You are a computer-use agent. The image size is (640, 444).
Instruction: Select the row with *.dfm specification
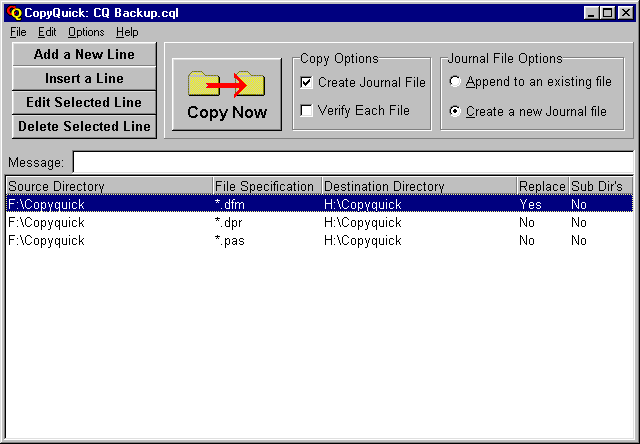(320, 204)
